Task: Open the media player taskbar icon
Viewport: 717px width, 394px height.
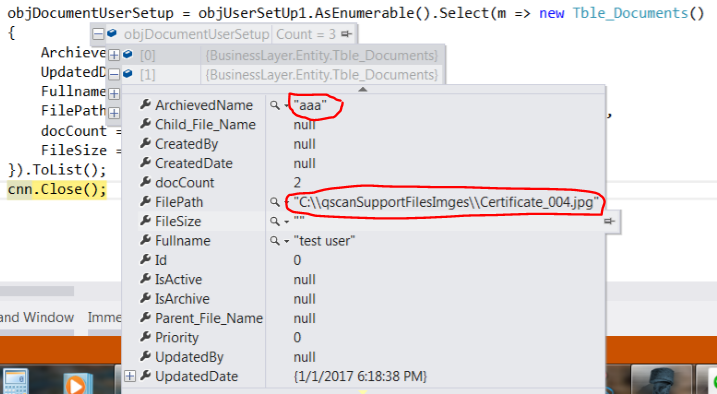Action: [x=77, y=383]
